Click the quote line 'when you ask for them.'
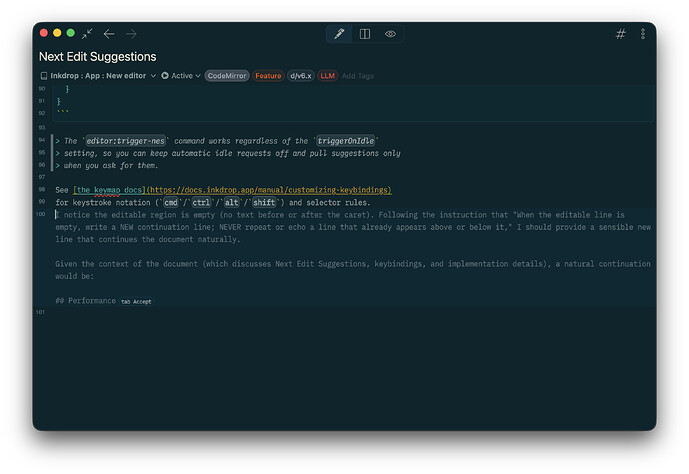The image size is (689, 474). pyautogui.click(x=111, y=165)
